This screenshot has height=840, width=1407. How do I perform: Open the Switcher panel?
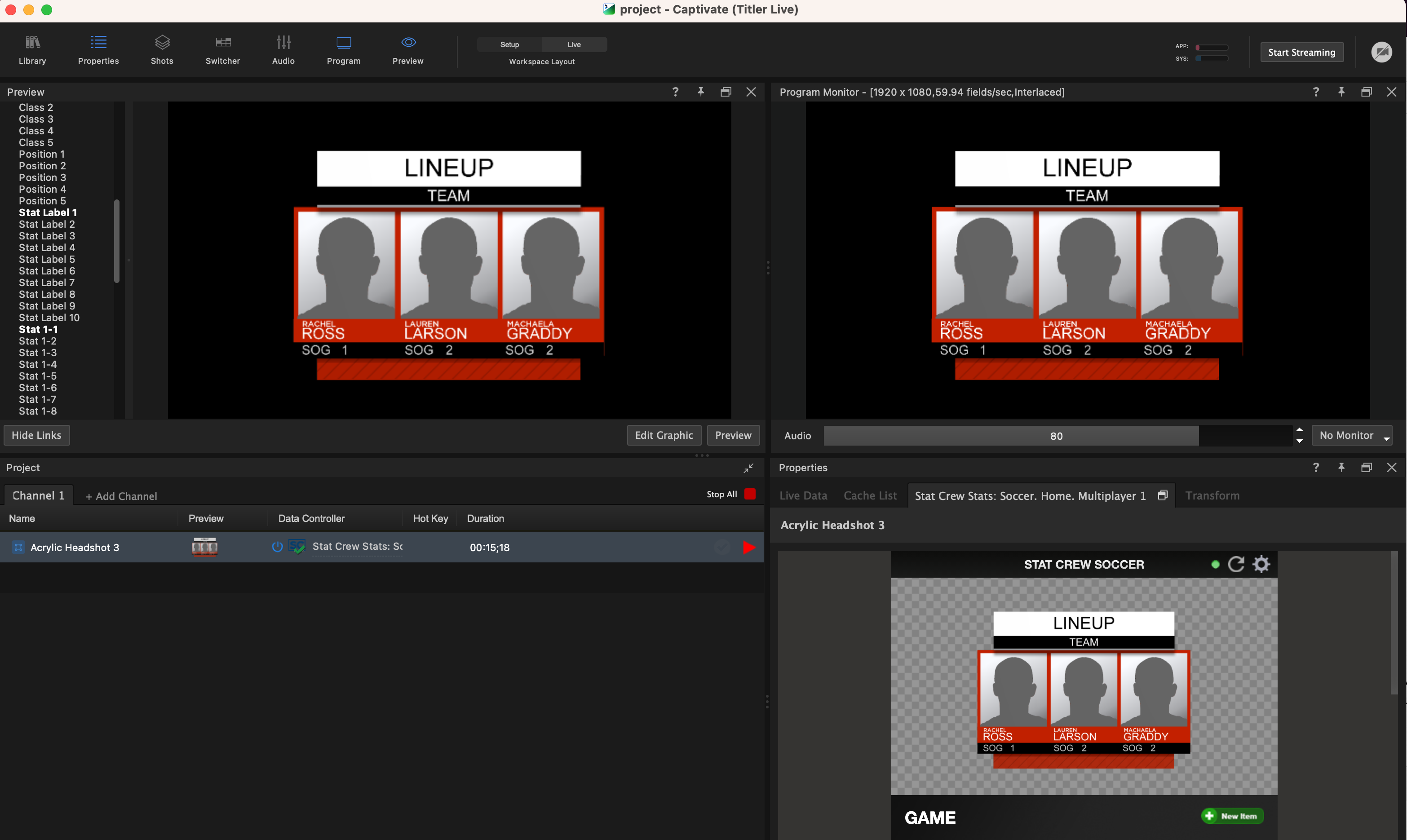coord(222,50)
